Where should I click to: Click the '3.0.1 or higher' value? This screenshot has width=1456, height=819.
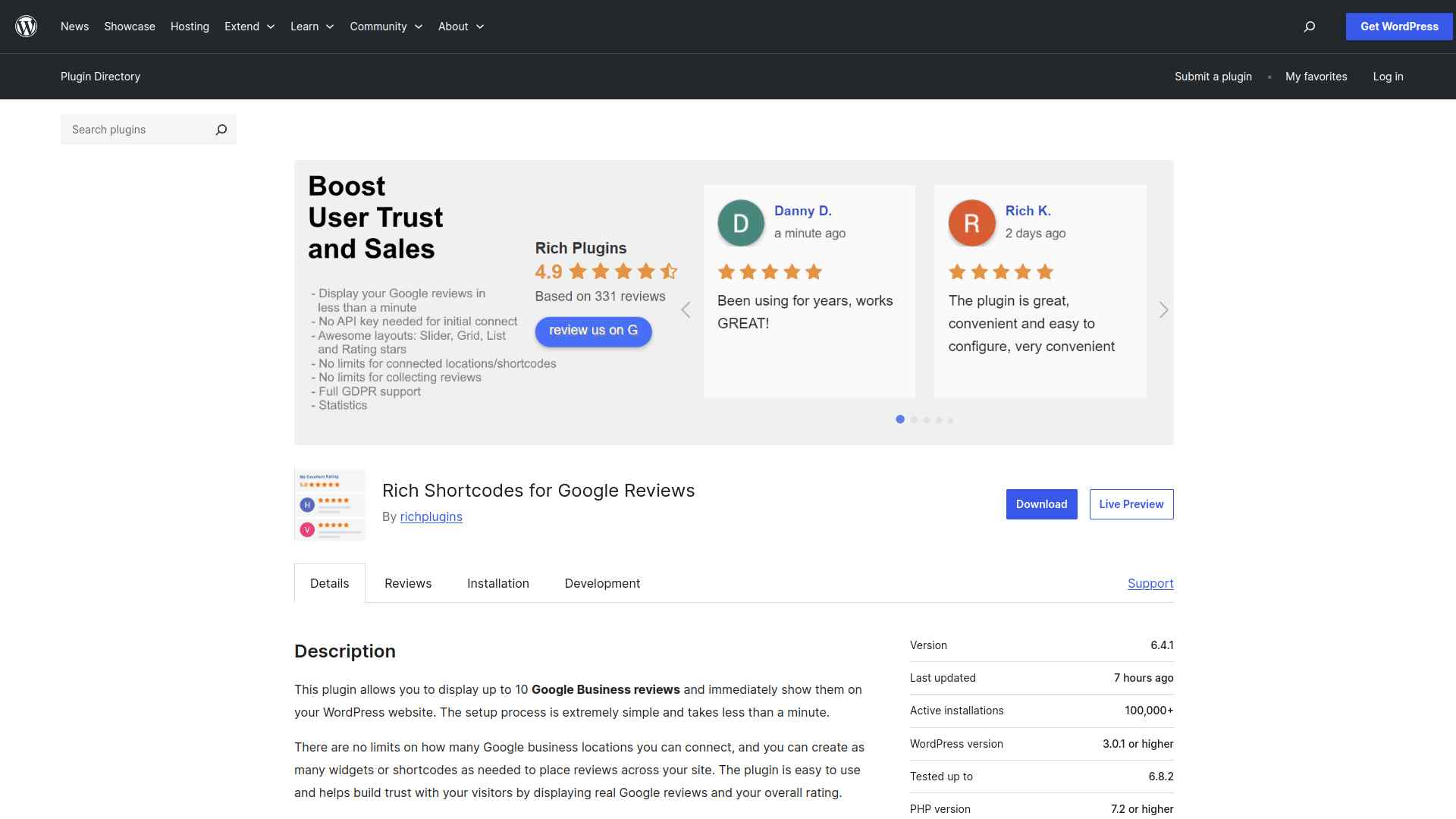point(1137,744)
